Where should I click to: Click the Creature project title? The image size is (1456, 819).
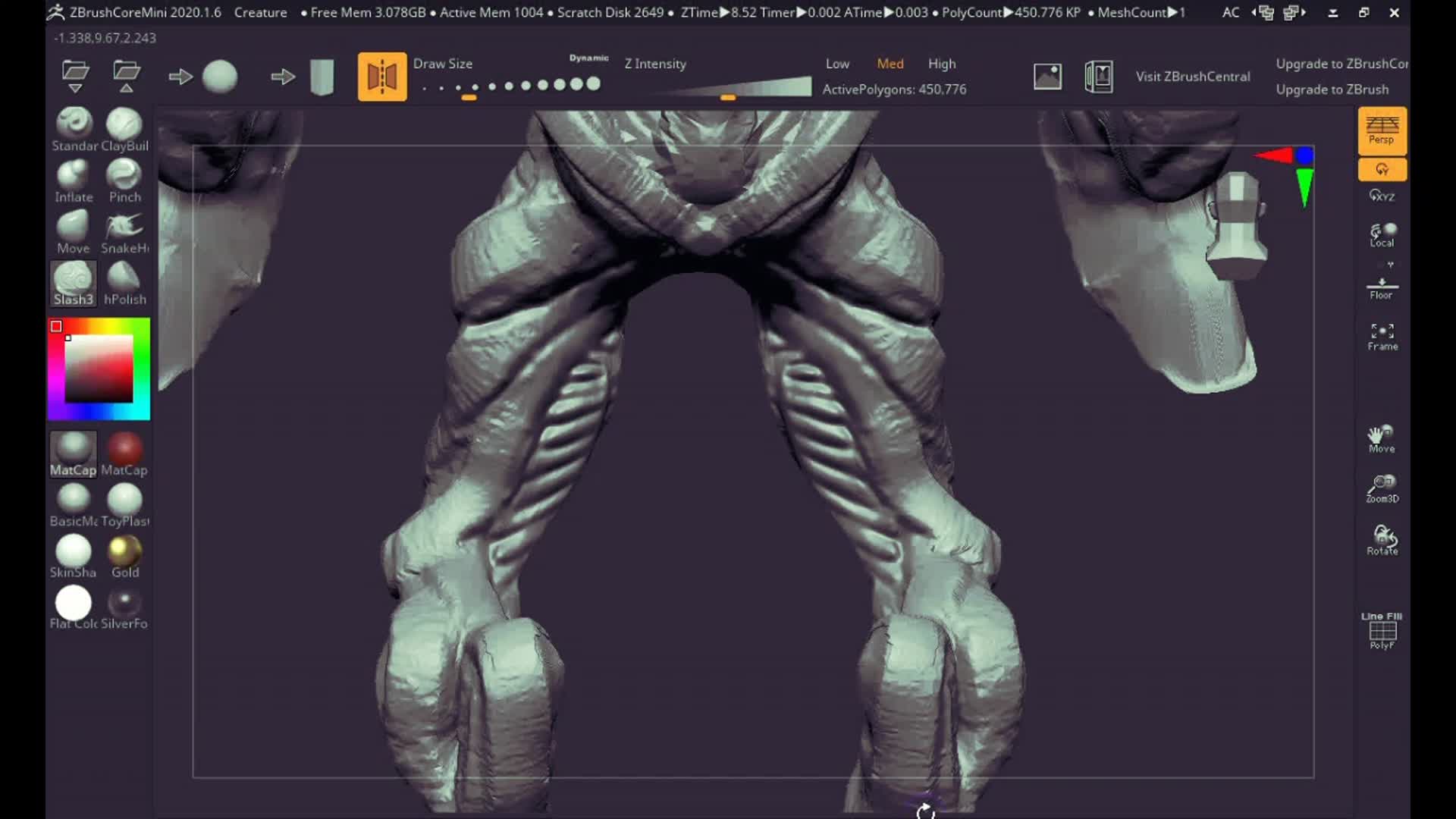click(x=260, y=12)
